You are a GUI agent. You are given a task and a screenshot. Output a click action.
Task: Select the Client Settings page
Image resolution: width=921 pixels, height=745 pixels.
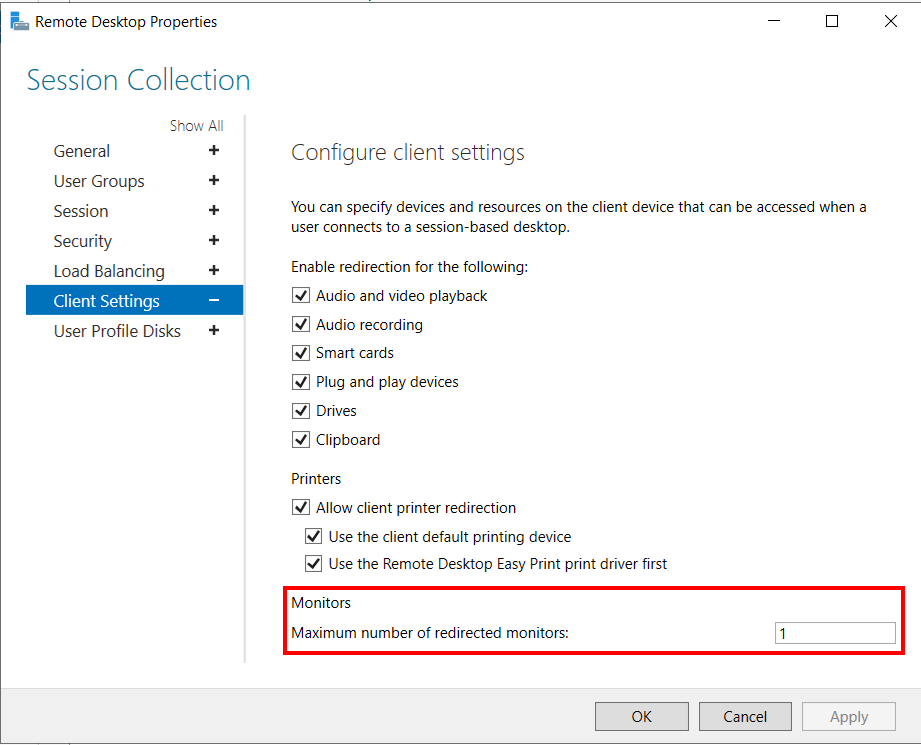(135, 300)
